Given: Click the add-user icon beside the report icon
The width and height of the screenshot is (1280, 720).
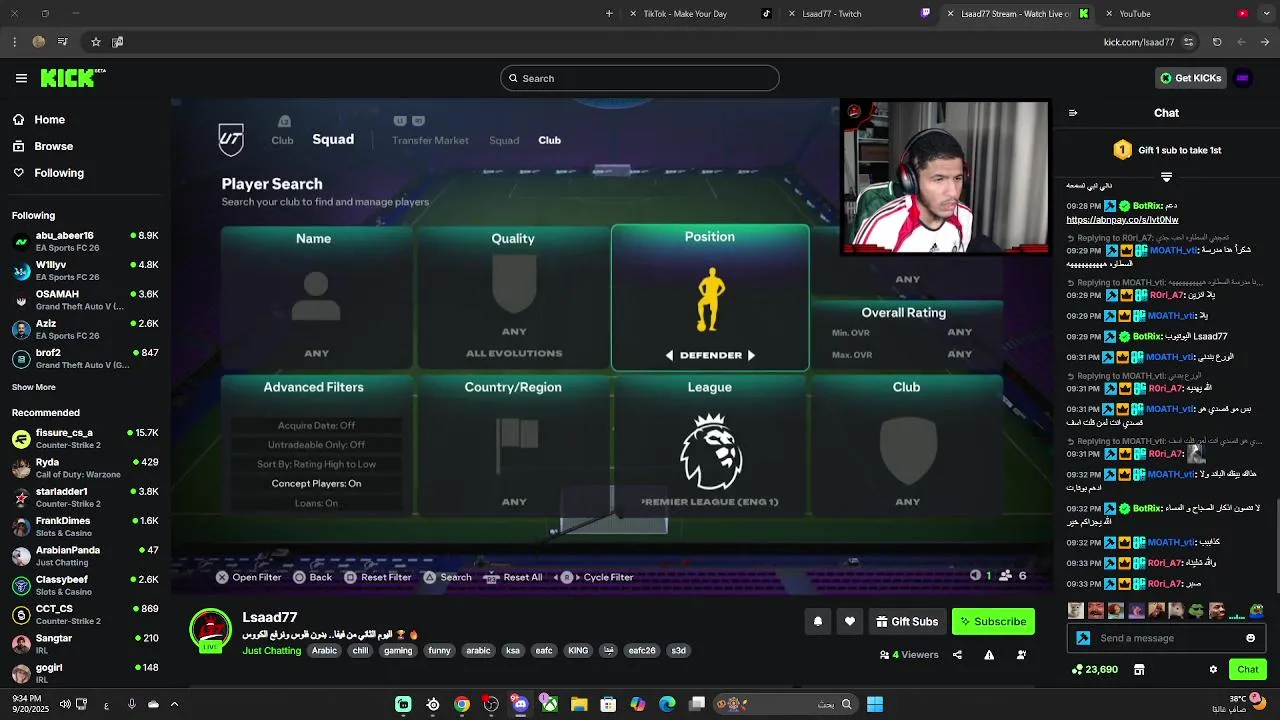Looking at the screenshot, I should [1021, 655].
